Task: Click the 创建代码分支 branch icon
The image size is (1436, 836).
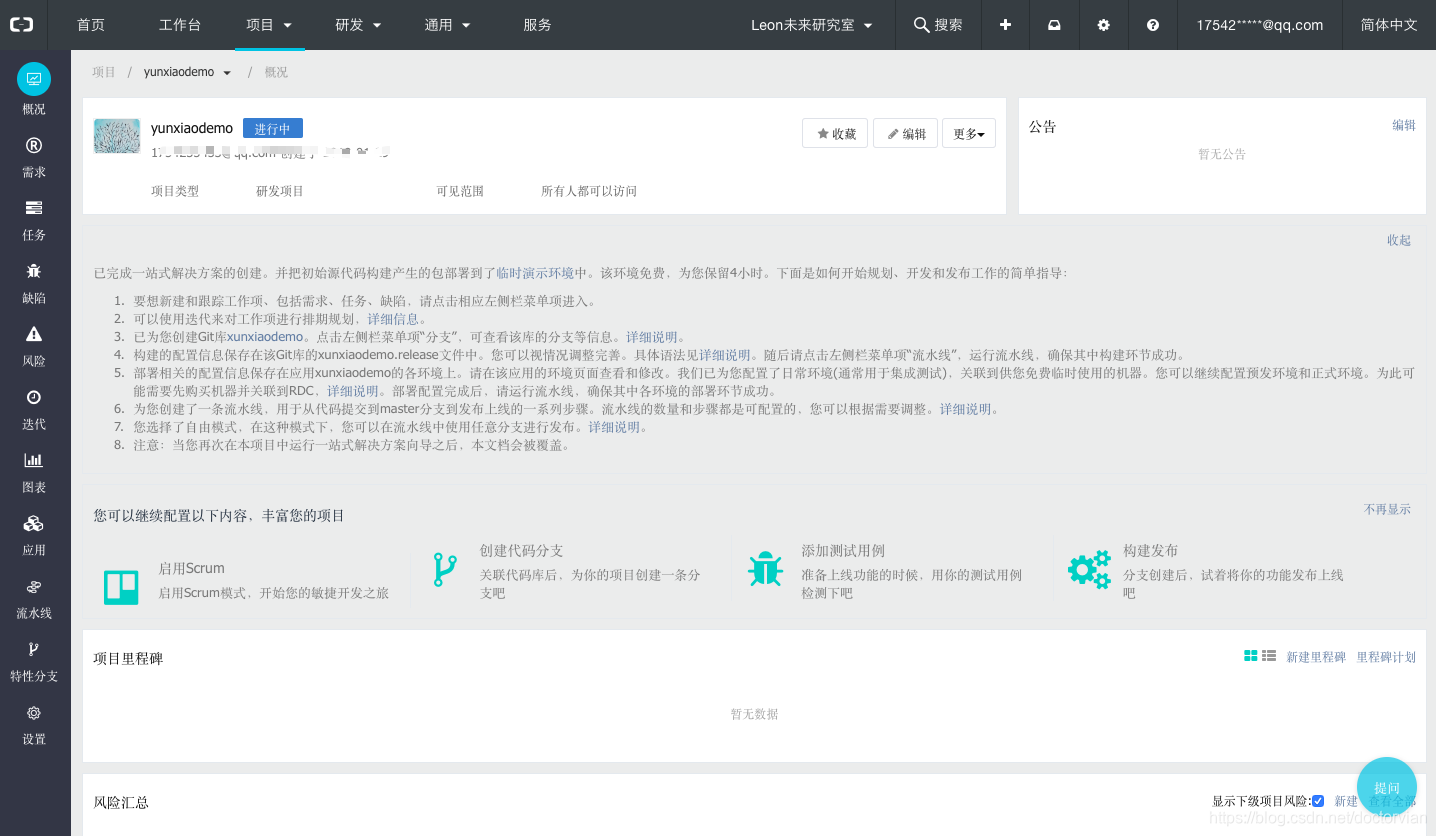Action: point(444,569)
